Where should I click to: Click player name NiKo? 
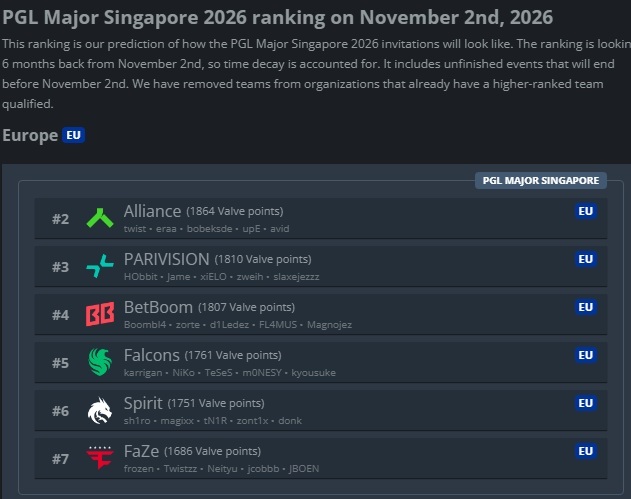click(184, 373)
